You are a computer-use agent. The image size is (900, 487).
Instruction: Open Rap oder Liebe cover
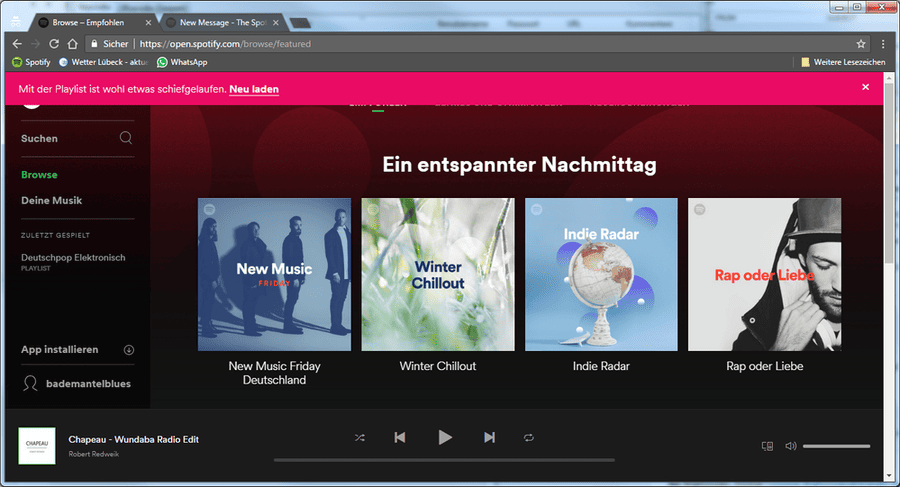click(x=765, y=275)
